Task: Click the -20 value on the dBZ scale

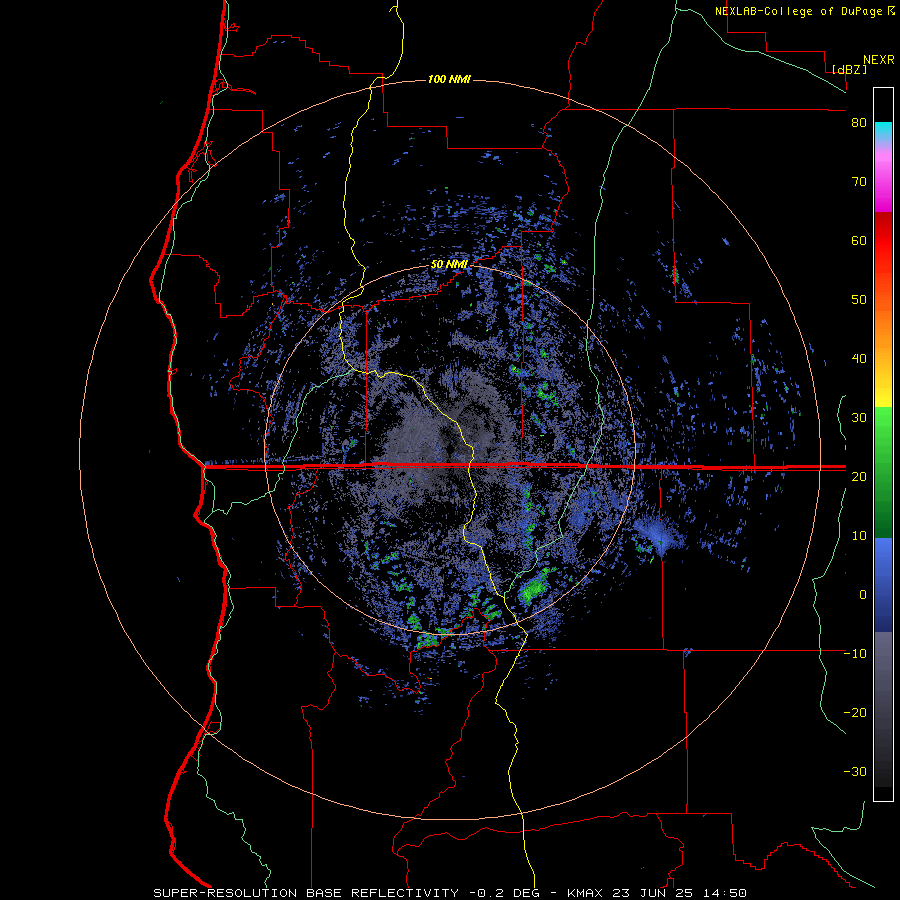Action: [855, 713]
